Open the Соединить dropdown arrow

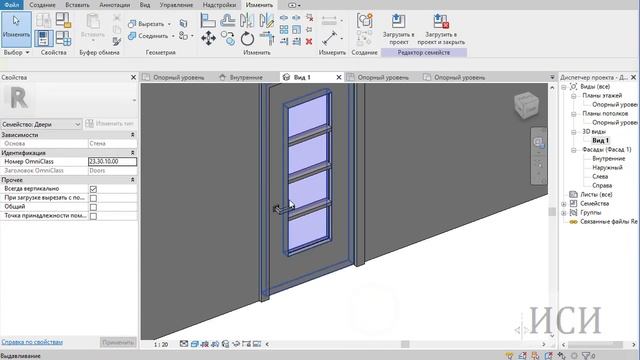point(173,36)
